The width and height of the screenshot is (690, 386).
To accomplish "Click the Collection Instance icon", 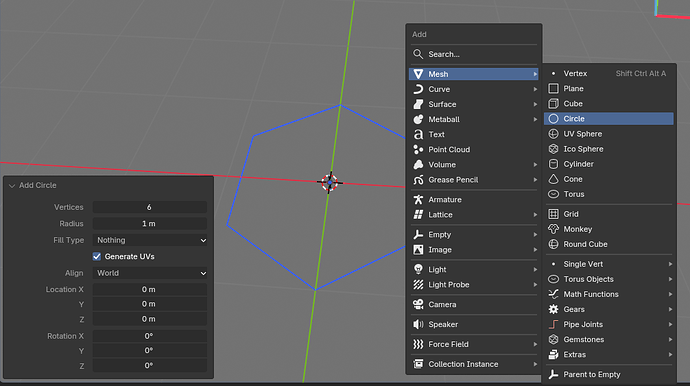I will click(418, 364).
